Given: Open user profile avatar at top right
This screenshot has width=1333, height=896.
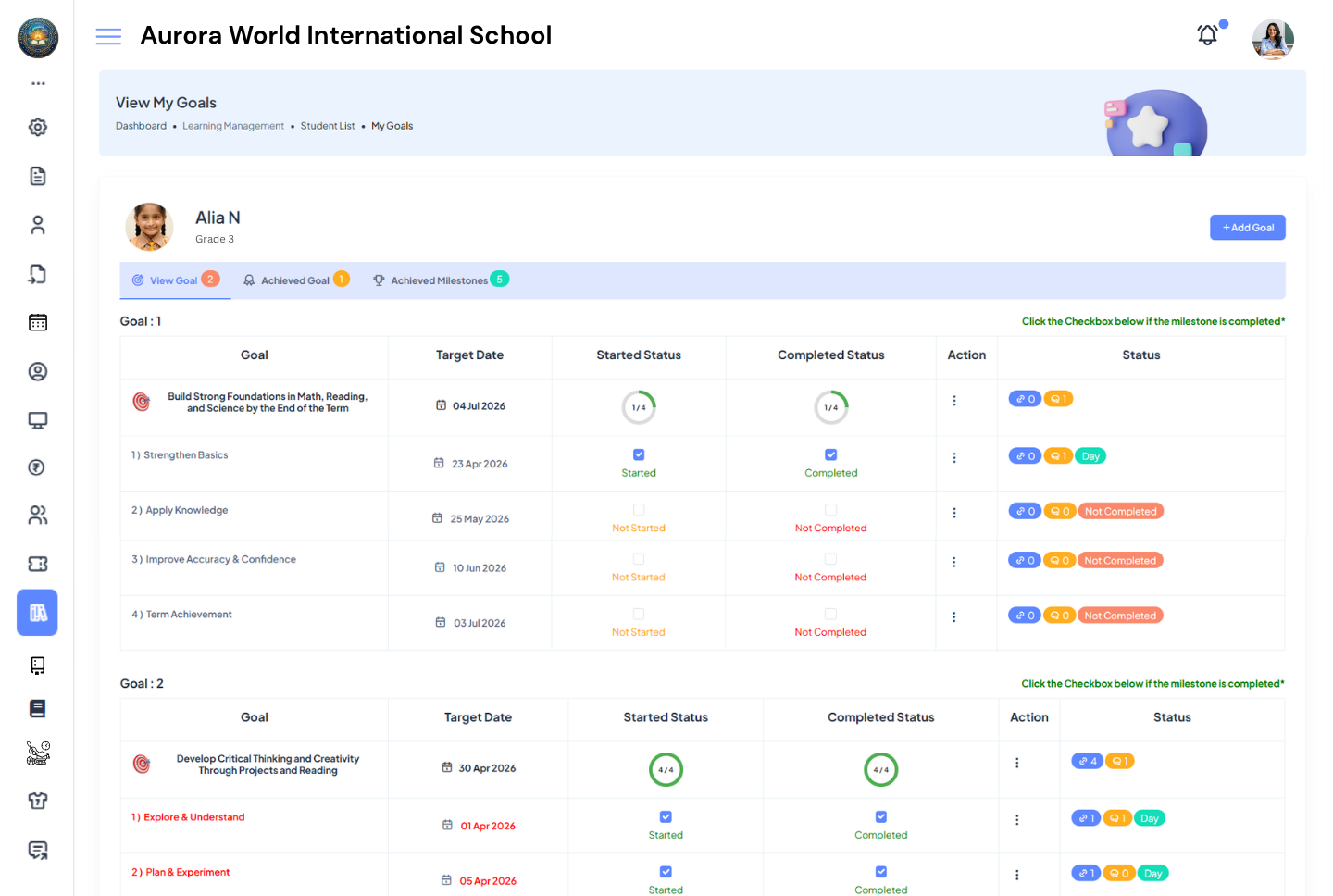Looking at the screenshot, I should coord(1273,39).
